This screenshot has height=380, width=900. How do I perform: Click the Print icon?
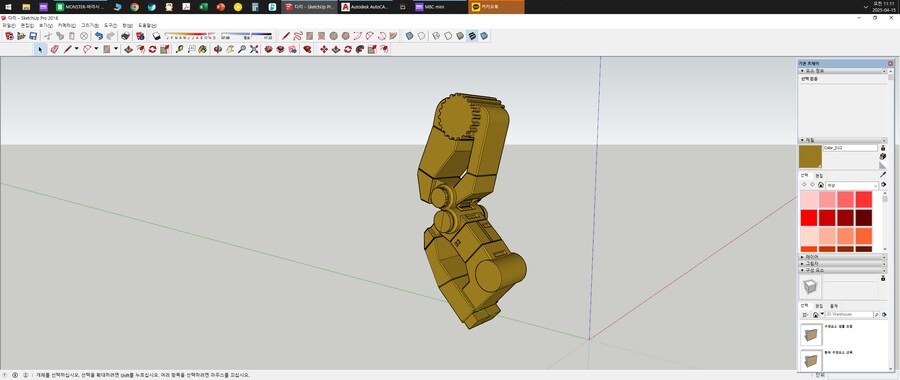point(126,36)
